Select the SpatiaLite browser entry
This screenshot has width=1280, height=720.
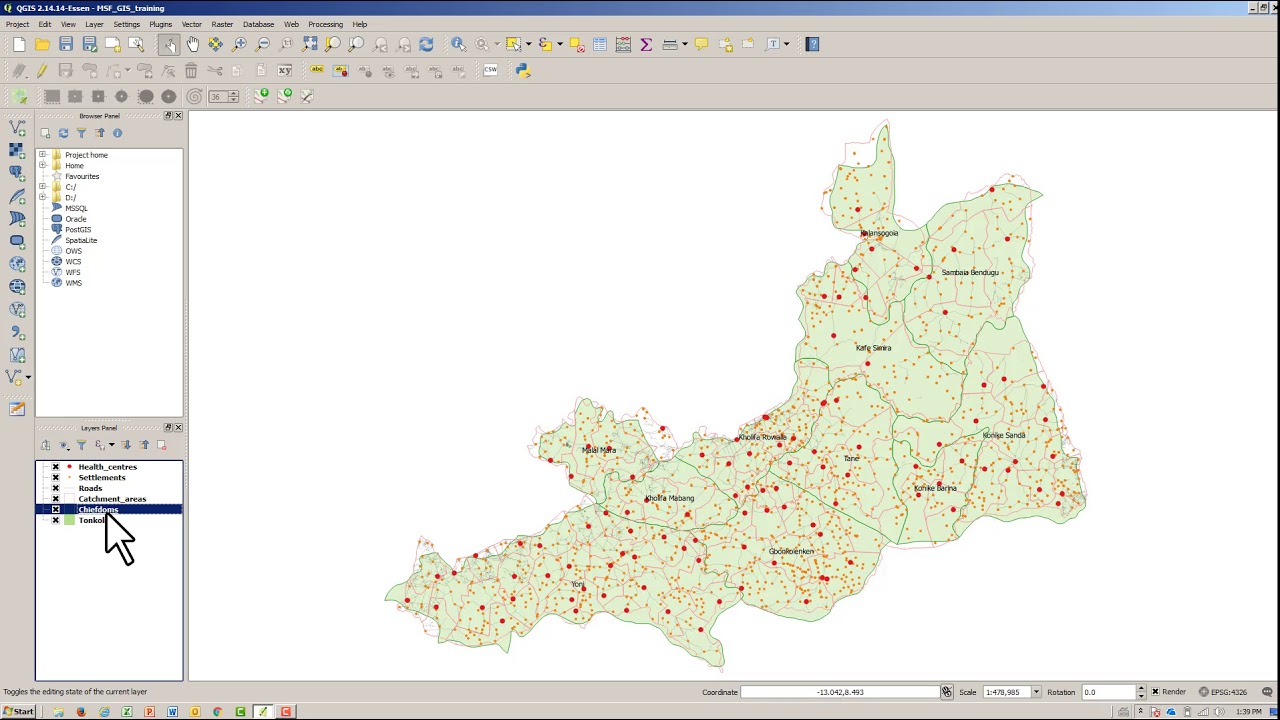(x=81, y=241)
